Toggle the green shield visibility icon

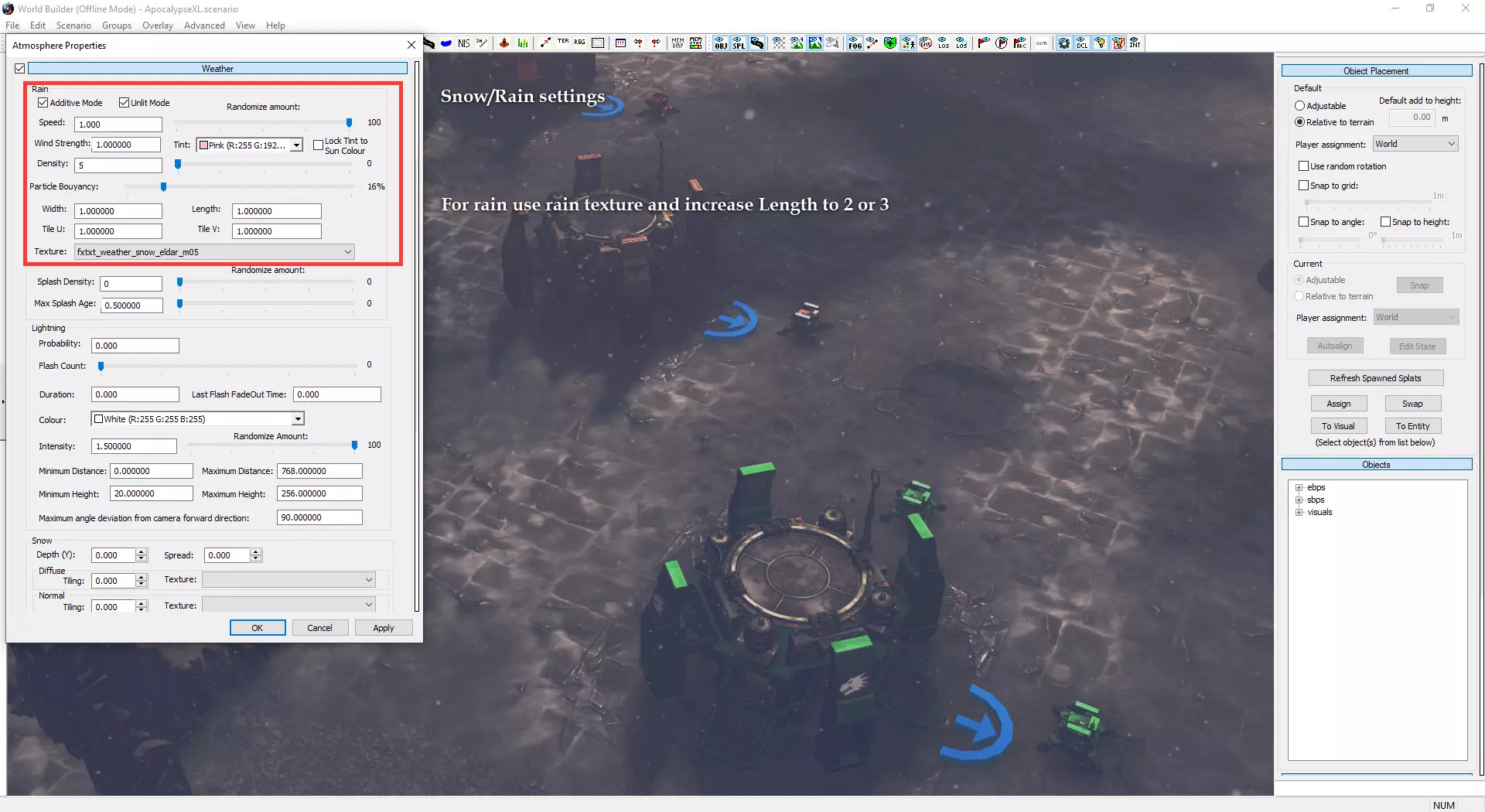(890, 43)
